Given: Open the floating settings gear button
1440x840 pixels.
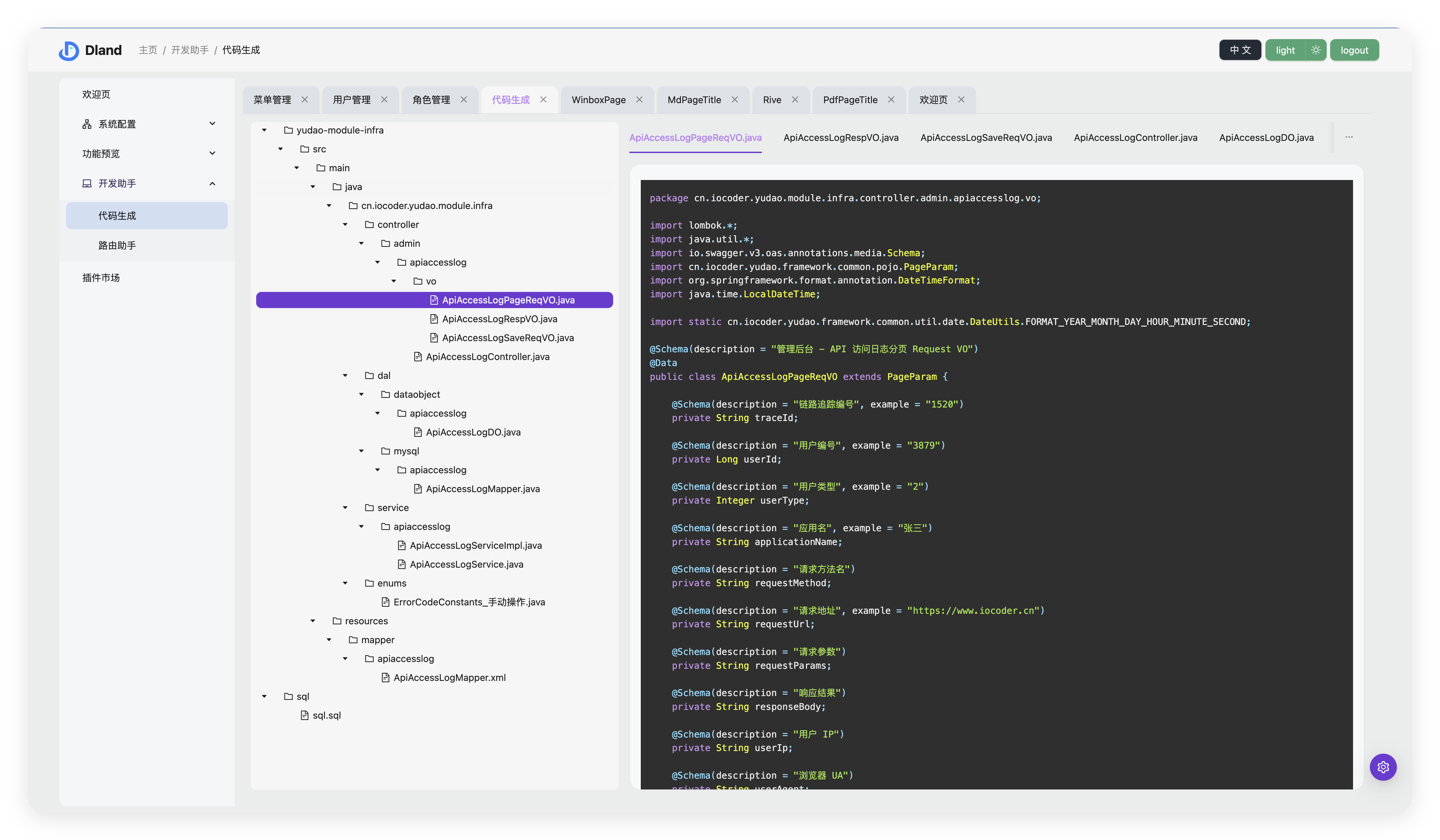Looking at the screenshot, I should pos(1383,767).
